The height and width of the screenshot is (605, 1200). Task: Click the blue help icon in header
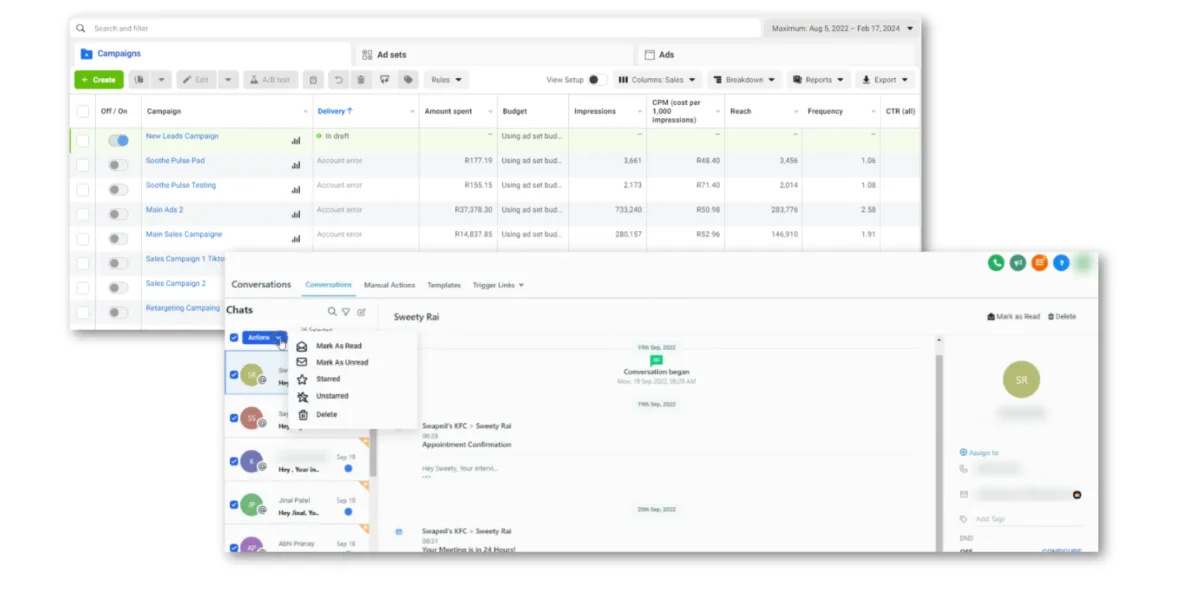(1061, 263)
